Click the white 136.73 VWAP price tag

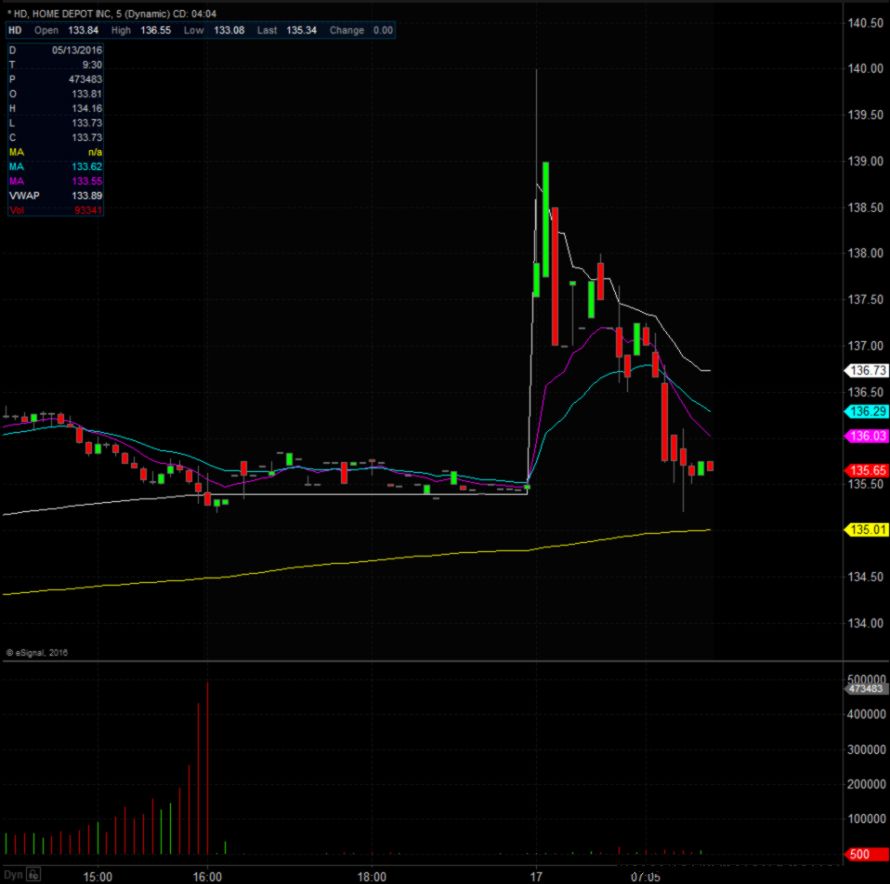pyautogui.click(x=867, y=370)
